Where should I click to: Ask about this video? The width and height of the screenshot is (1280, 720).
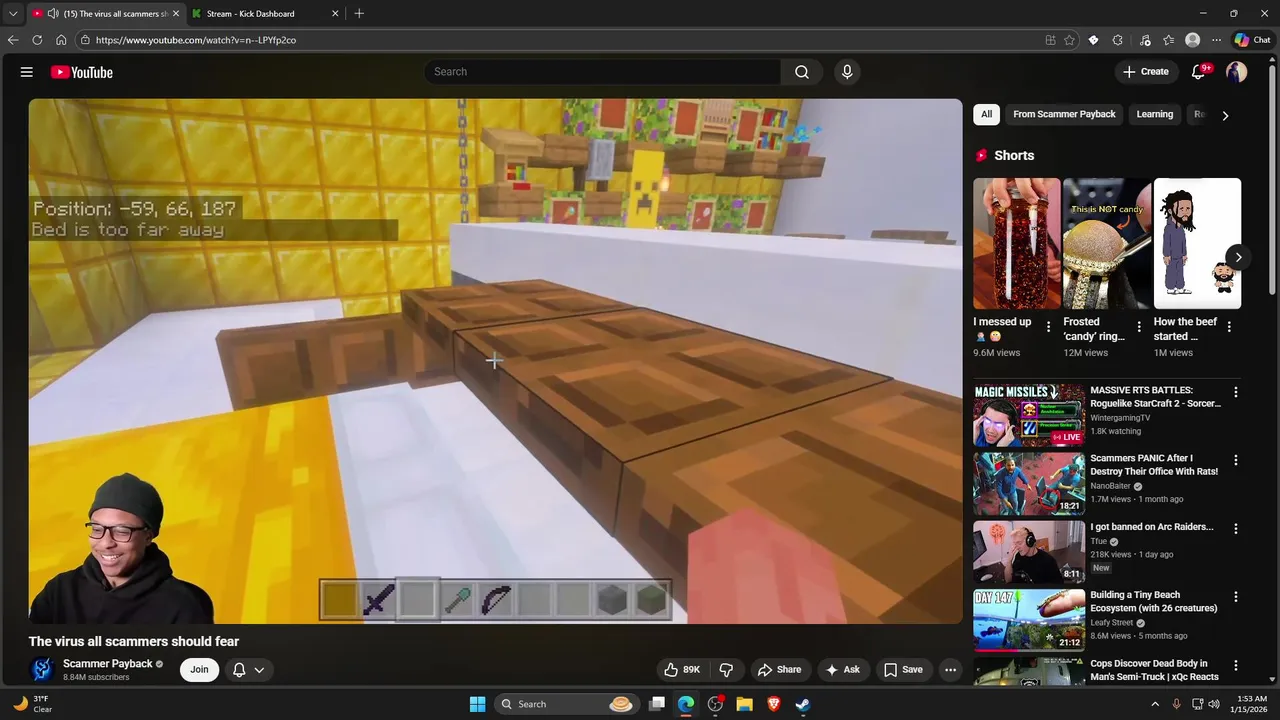coord(842,670)
